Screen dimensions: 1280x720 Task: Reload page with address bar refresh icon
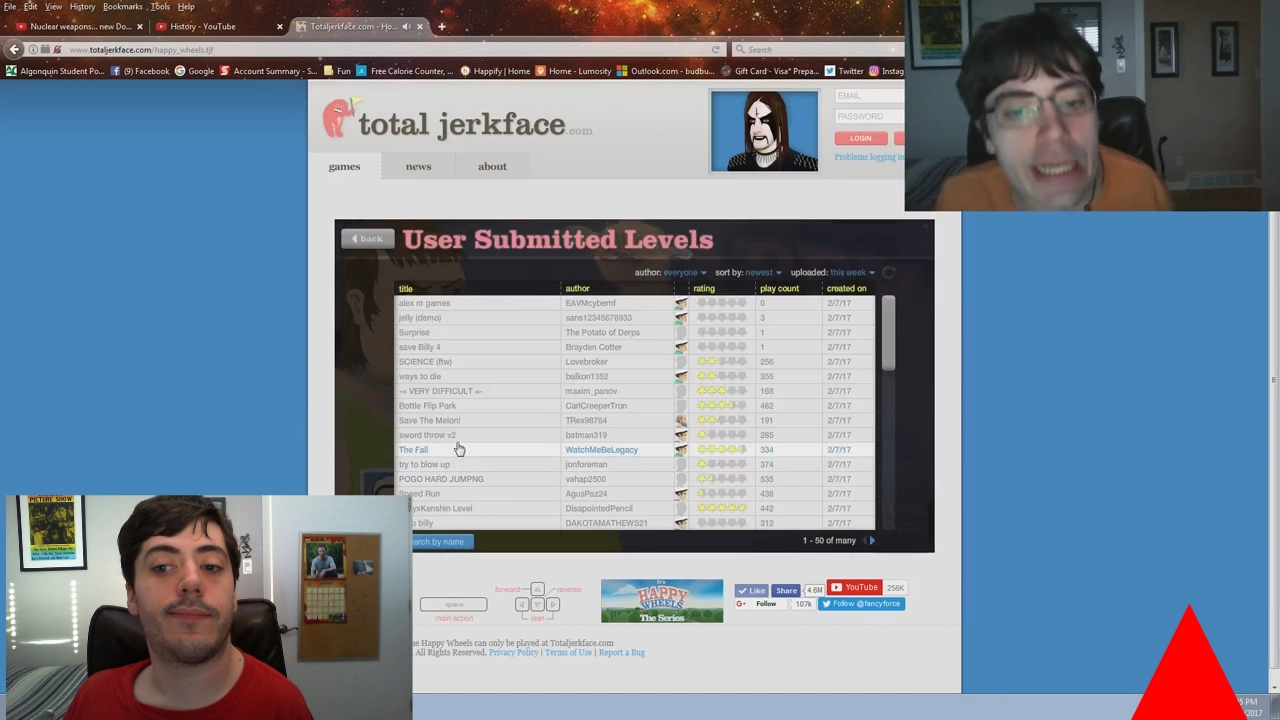(715, 49)
